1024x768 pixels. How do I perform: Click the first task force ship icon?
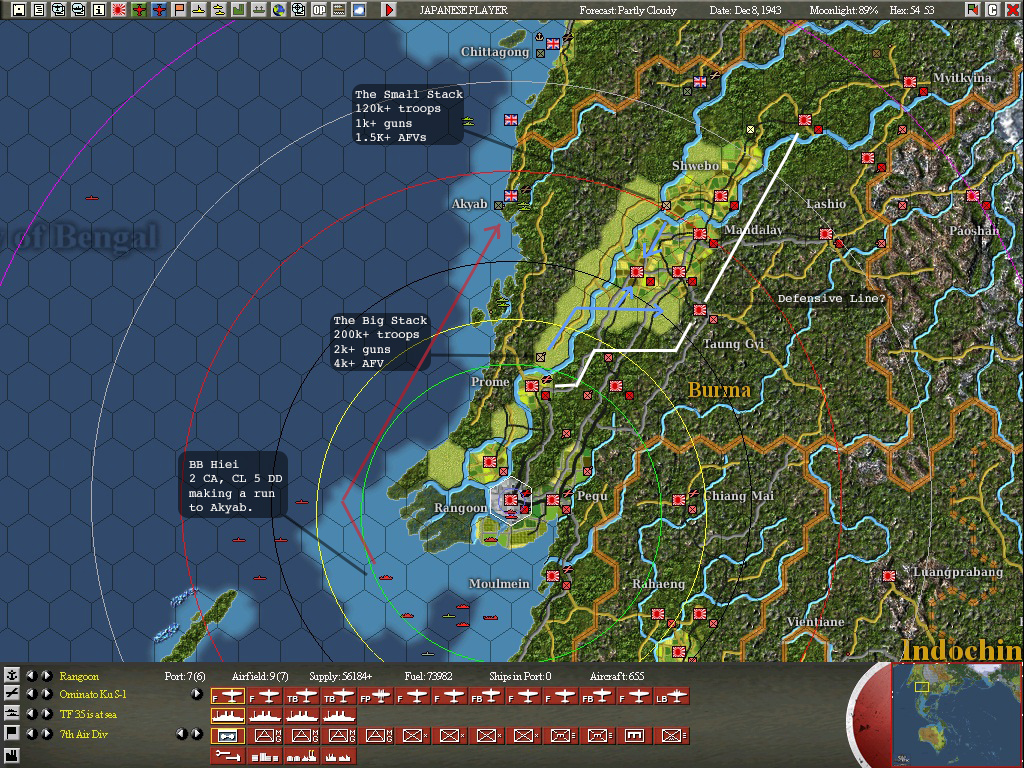click(x=228, y=716)
